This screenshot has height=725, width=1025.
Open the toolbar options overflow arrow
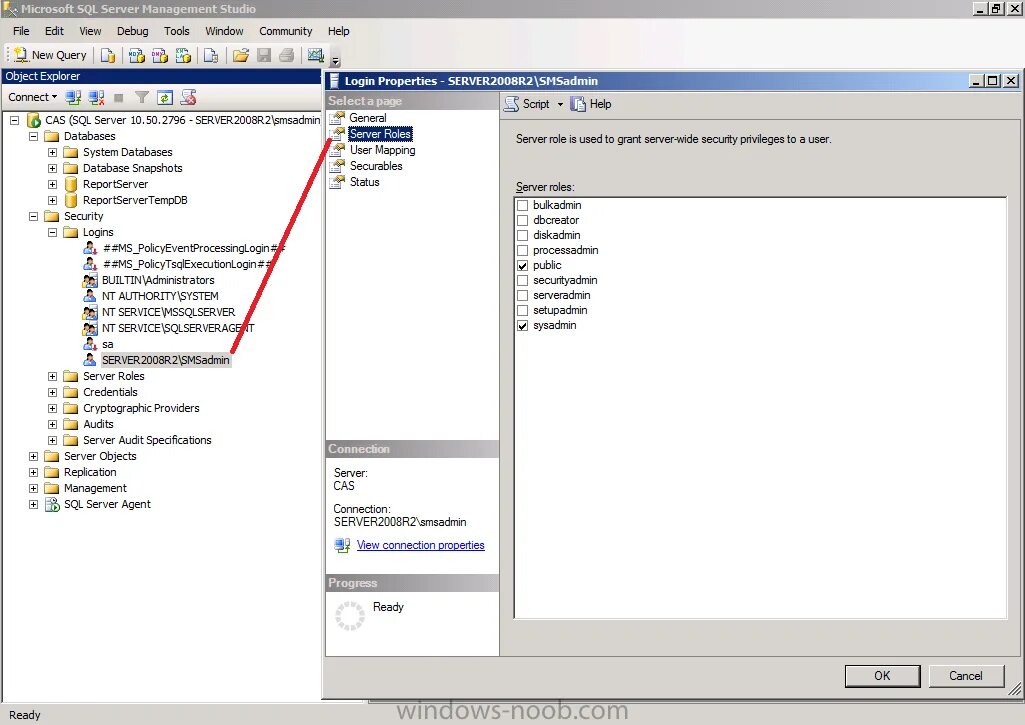pyautogui.click(x=335, y=61)
